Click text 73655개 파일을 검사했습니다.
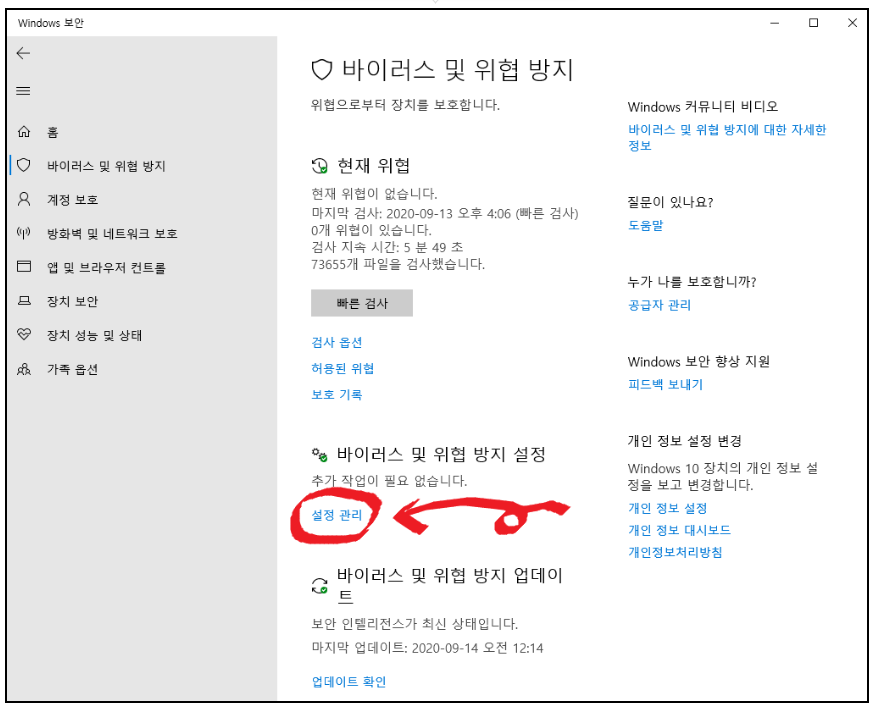 coord(398,264)
